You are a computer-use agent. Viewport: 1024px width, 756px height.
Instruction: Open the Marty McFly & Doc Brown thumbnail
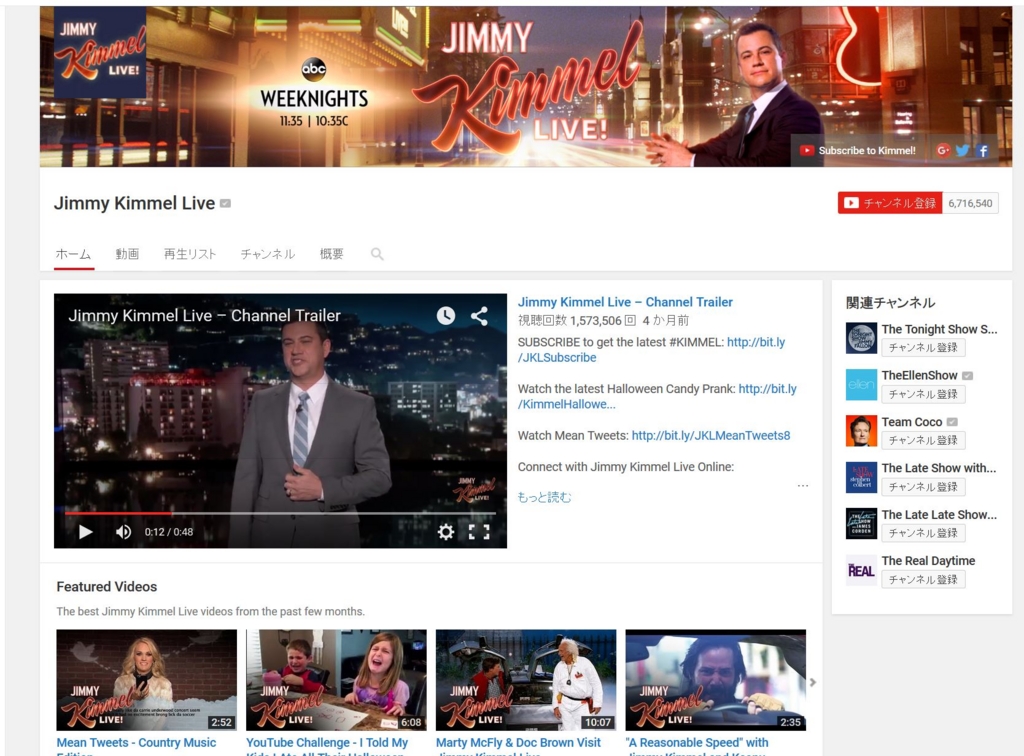click(526, 680)
